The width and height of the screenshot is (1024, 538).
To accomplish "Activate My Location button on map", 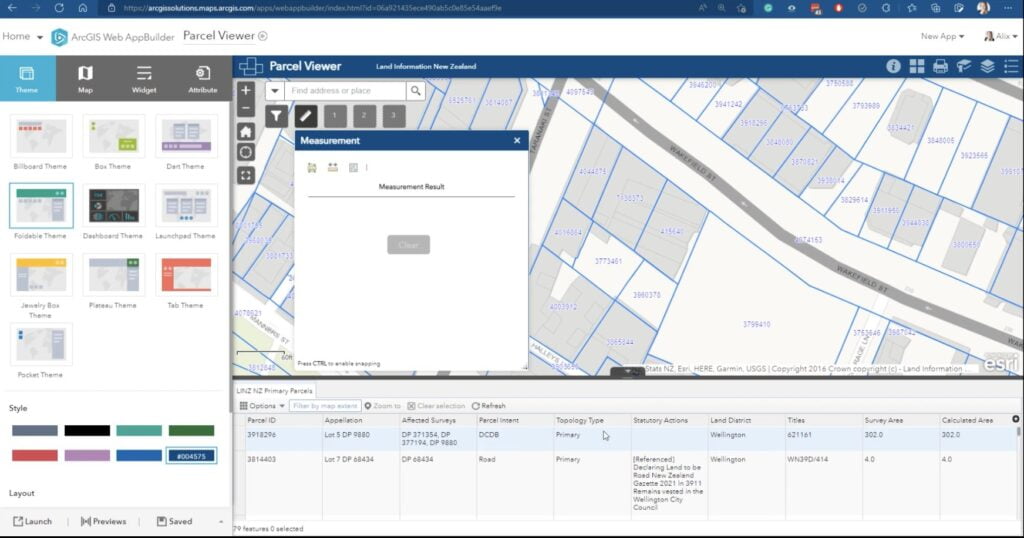I will tap(246, 153).
